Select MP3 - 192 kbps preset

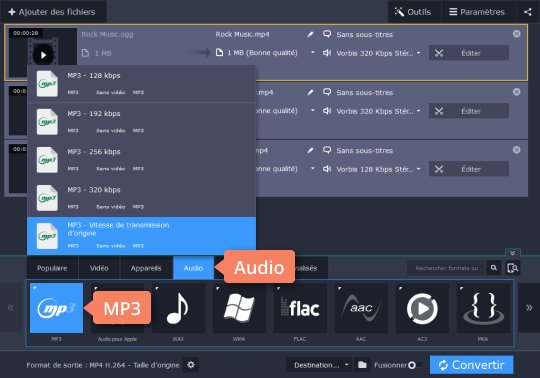[141, 122]
